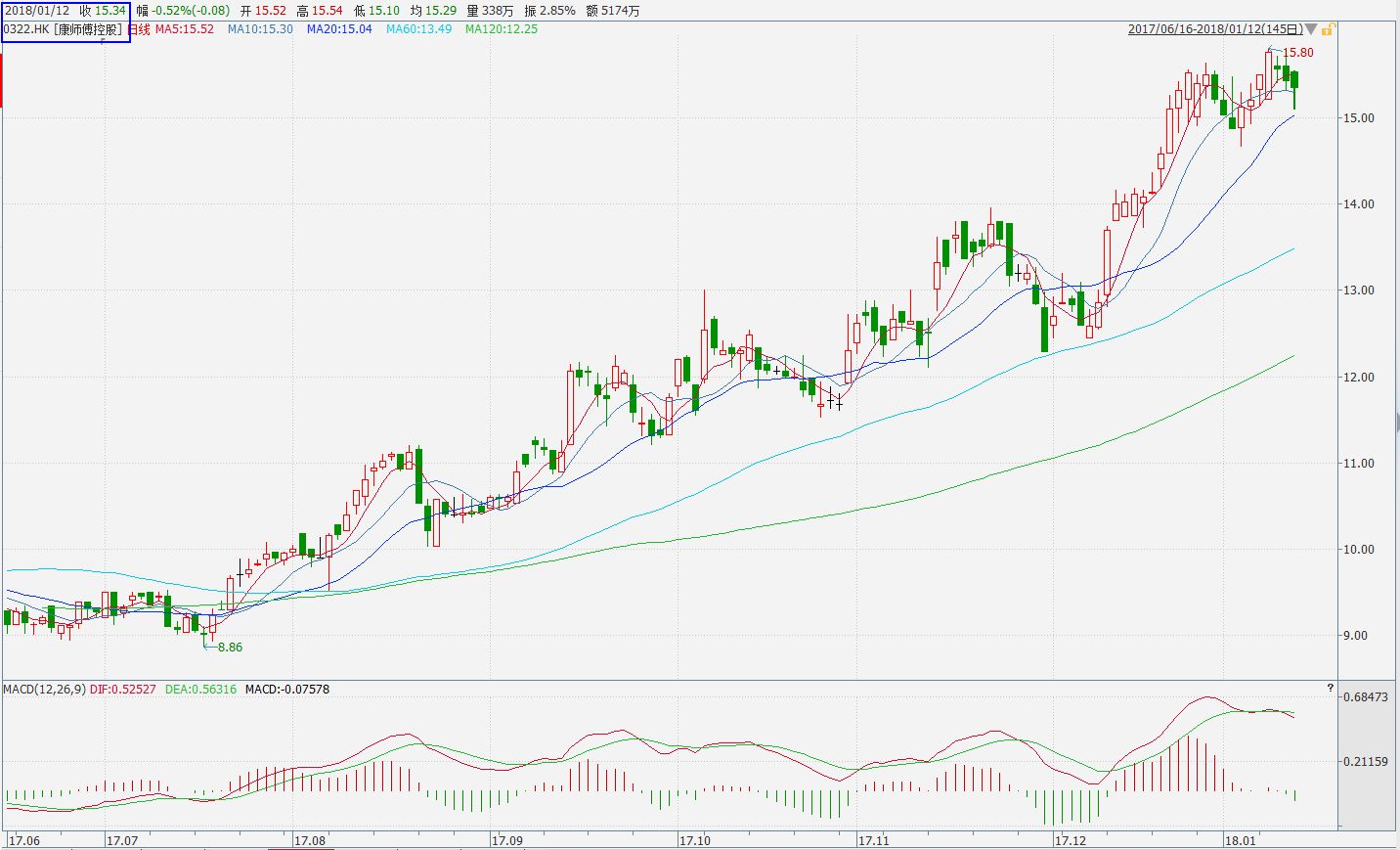Image resolution: width=1400 pixels, height=850 pixels.
Task: Open the gray triangle date range dropdown
Action: (x=1312, y=29)
